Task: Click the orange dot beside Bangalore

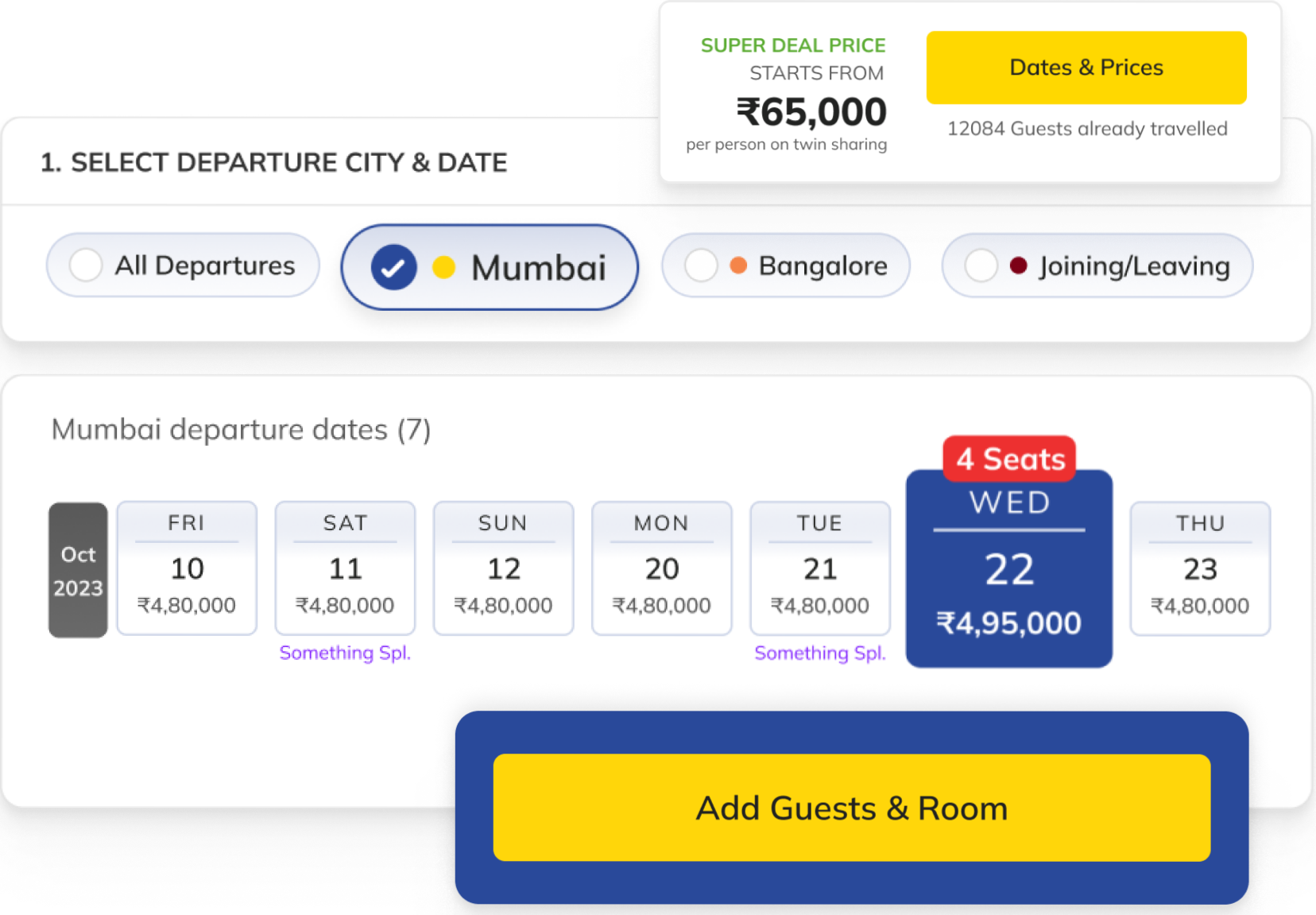Action: point(738,266)
